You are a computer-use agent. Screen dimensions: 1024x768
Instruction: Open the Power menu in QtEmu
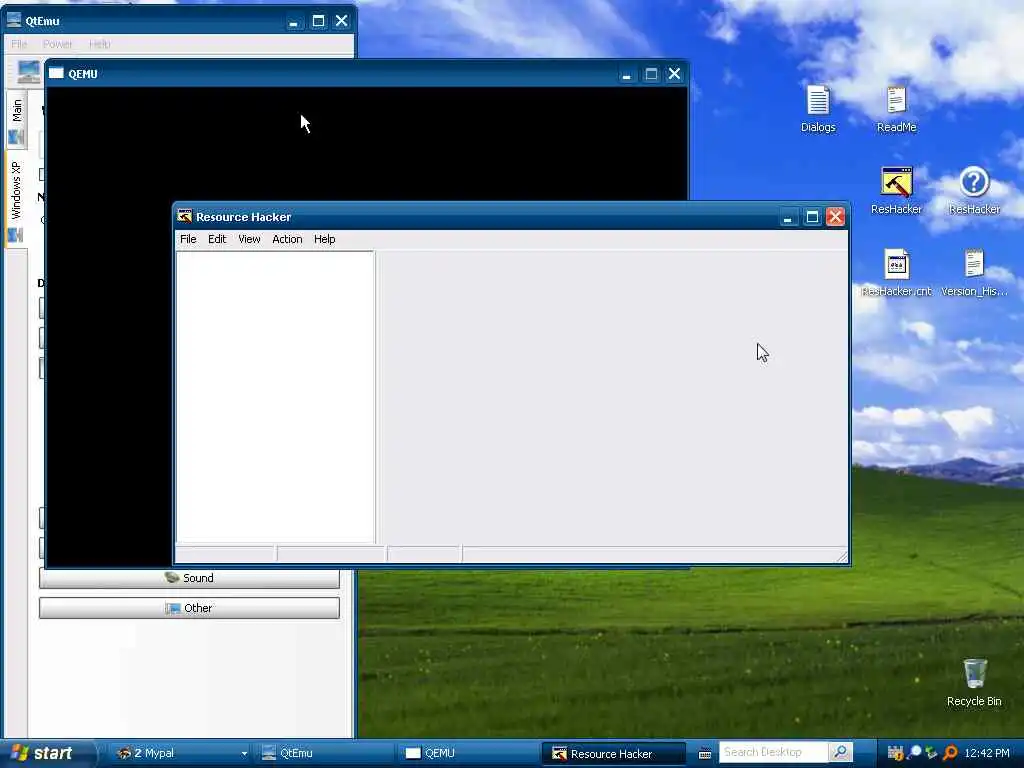(57, 44)
